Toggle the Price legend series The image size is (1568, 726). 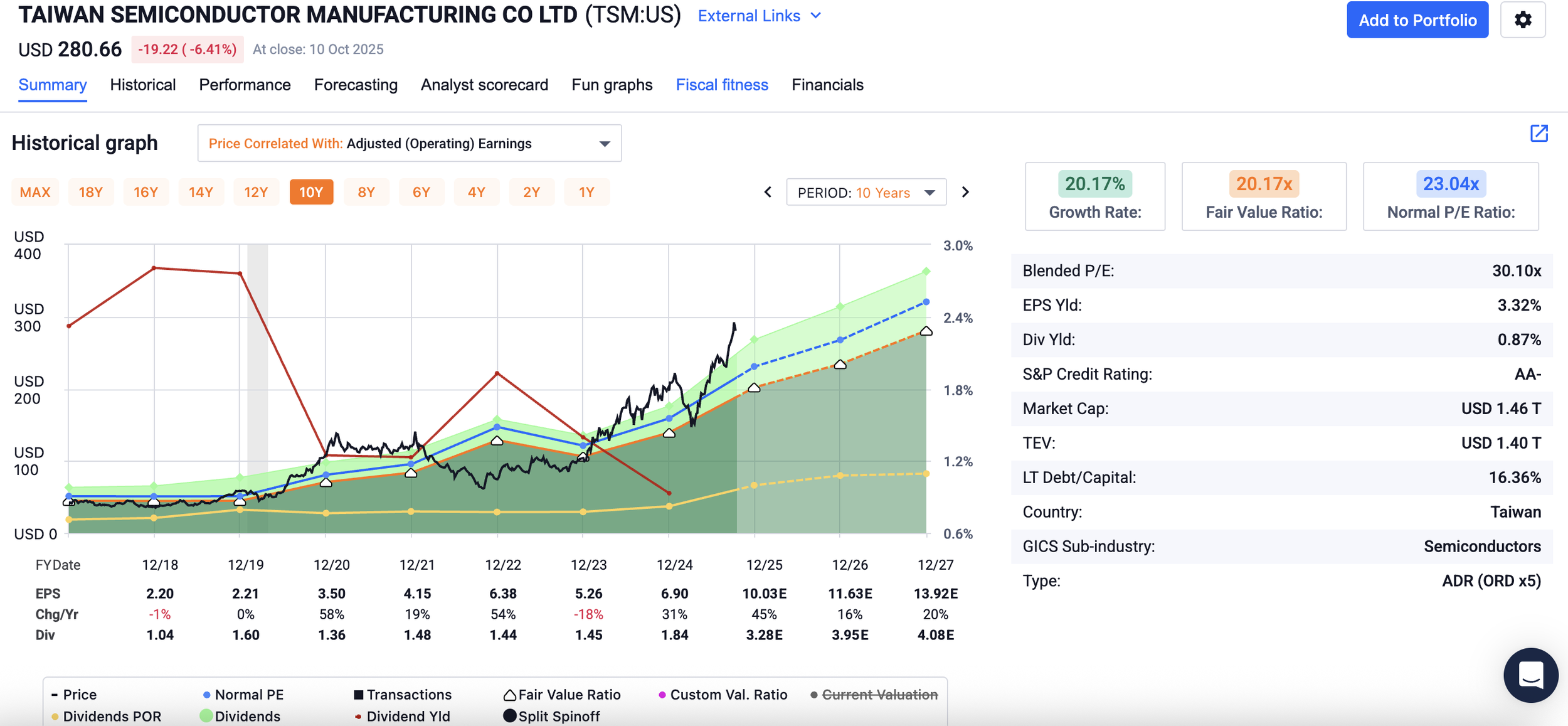[74, 695]
